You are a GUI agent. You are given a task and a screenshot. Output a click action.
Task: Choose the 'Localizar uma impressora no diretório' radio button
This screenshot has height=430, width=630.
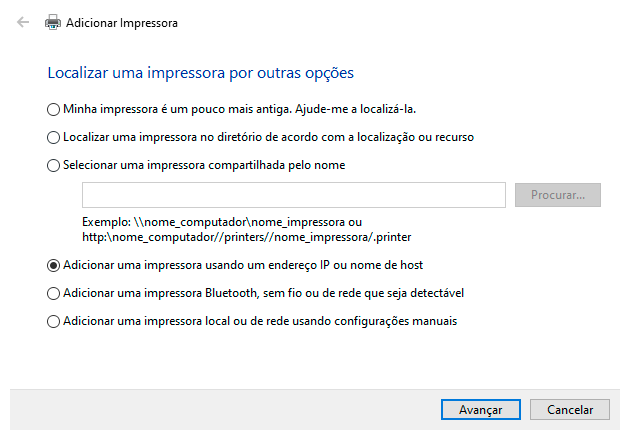coord(53,137)
